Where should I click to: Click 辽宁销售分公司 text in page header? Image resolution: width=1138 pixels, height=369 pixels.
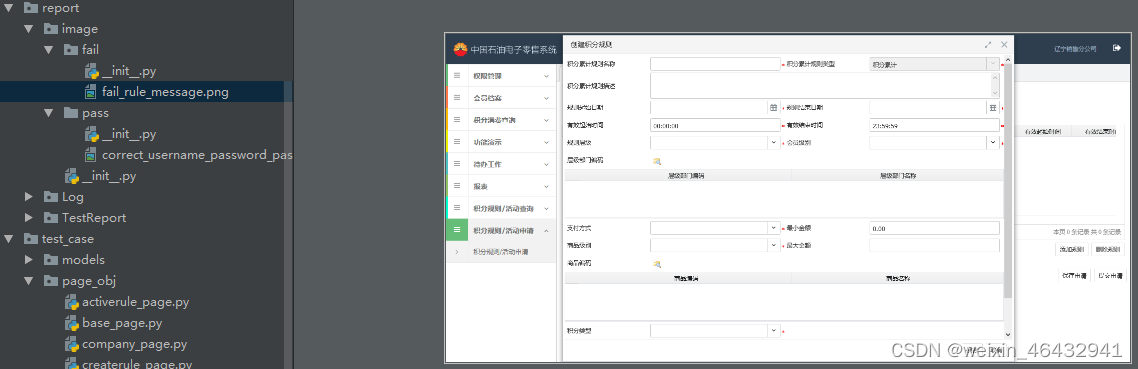[x=1075, y=49]
